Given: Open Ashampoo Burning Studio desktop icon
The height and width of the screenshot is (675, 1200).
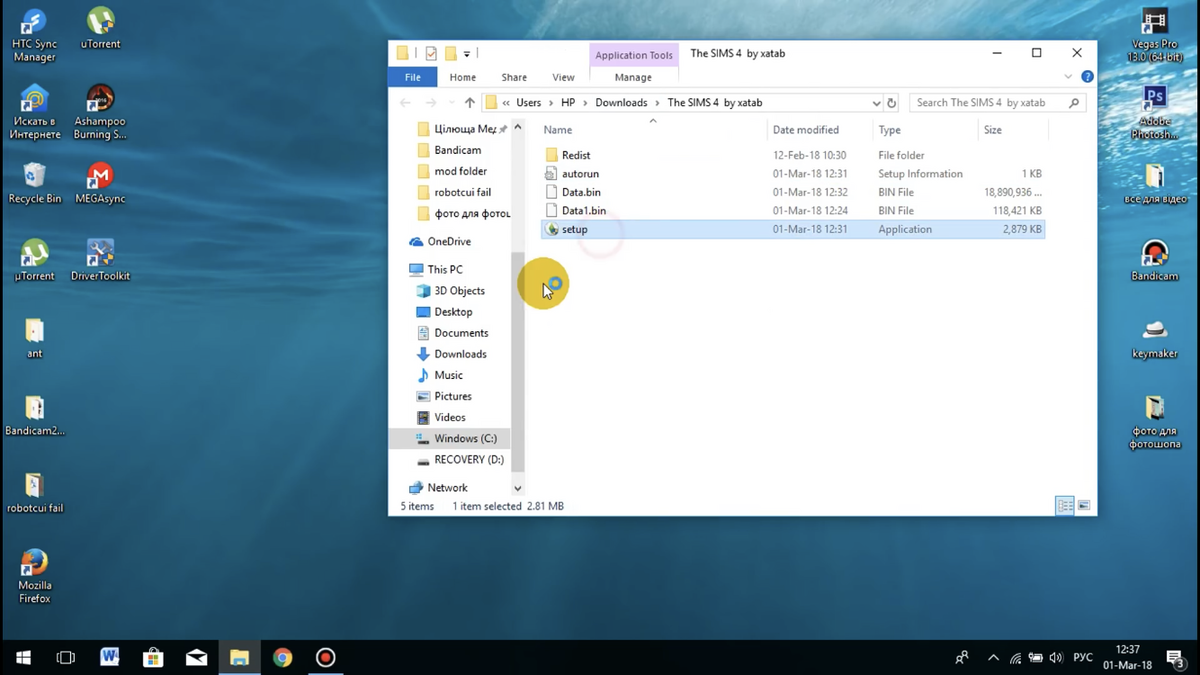Looking at the screenshot, I should (100, 112).
